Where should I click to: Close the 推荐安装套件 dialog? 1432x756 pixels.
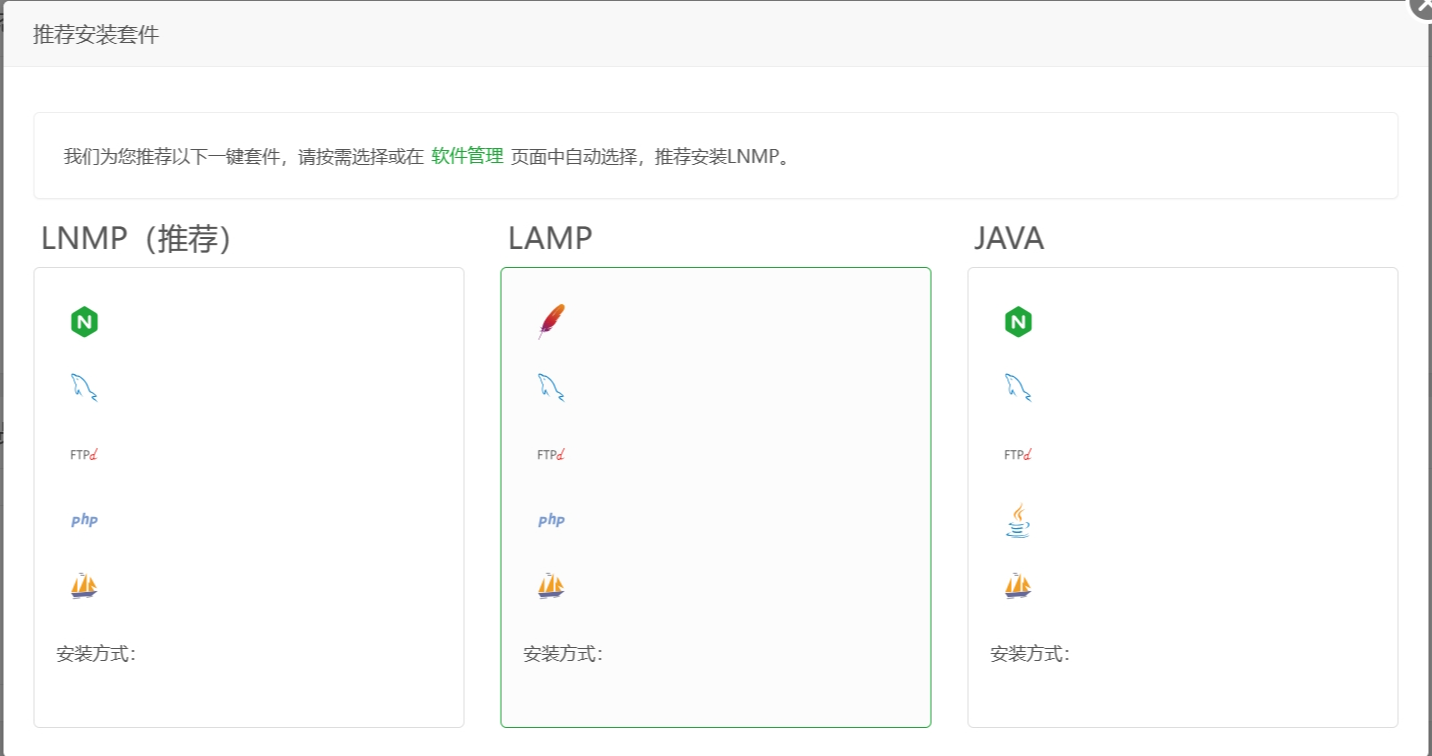click(1422, 6)
